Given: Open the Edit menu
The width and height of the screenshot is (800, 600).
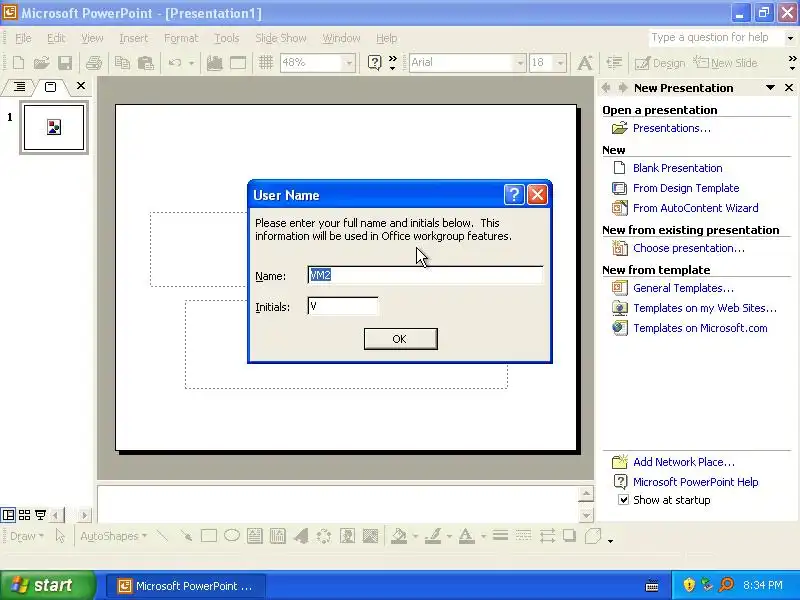Looking at the screenshot, I should coord(56,38).
